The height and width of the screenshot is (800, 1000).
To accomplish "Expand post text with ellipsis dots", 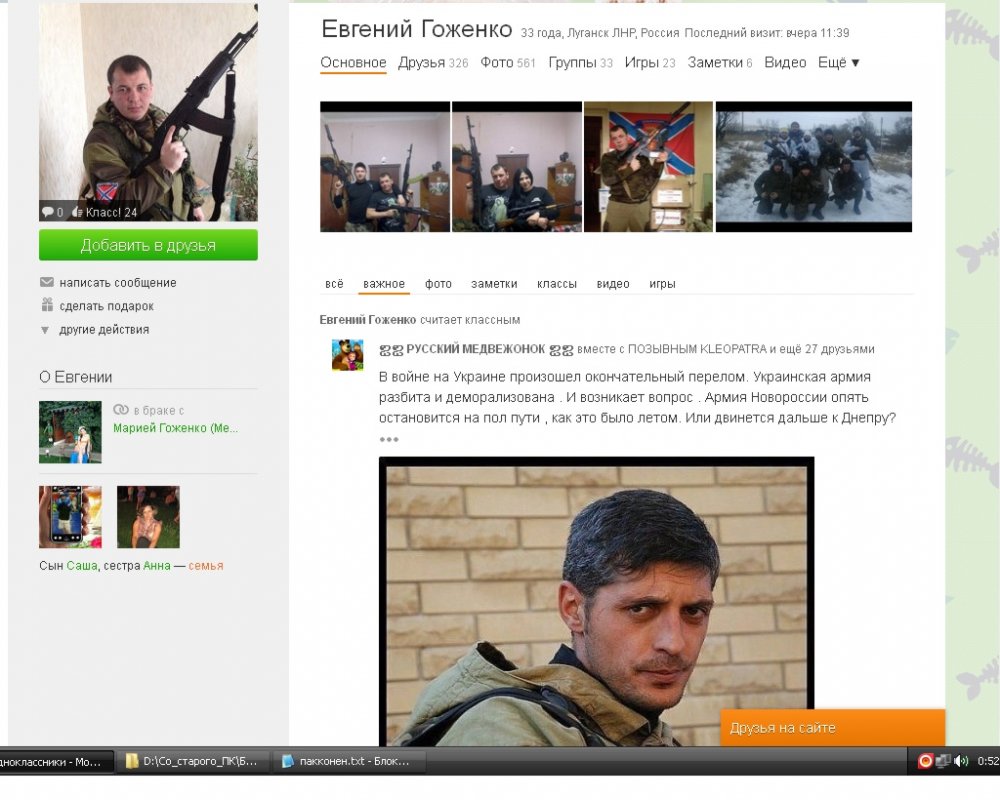I will (x=388, y=439).
